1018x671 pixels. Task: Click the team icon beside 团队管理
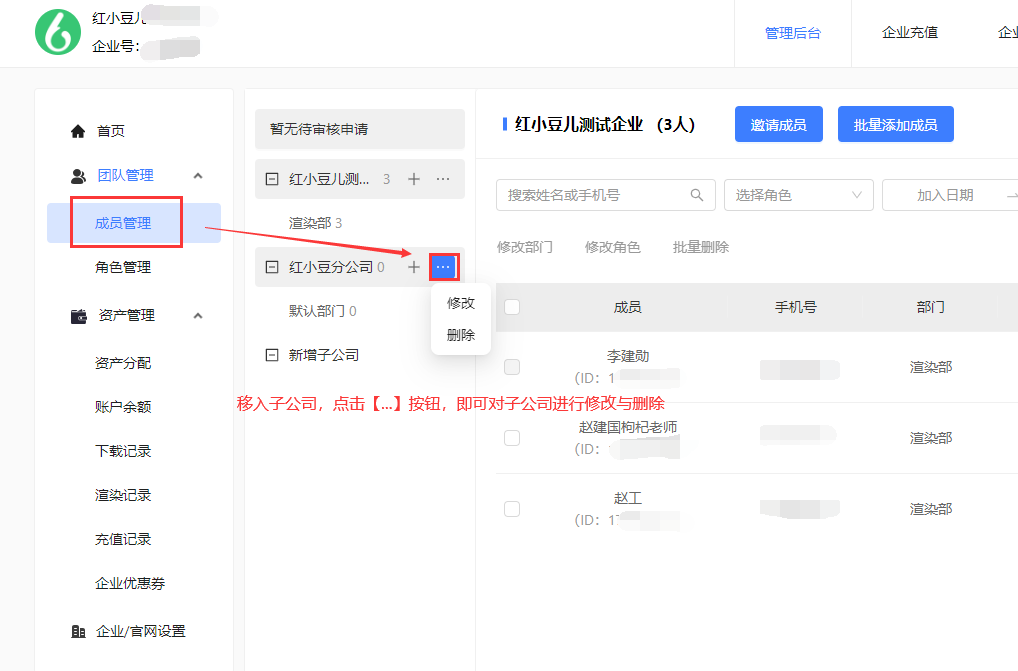point(79,176)
